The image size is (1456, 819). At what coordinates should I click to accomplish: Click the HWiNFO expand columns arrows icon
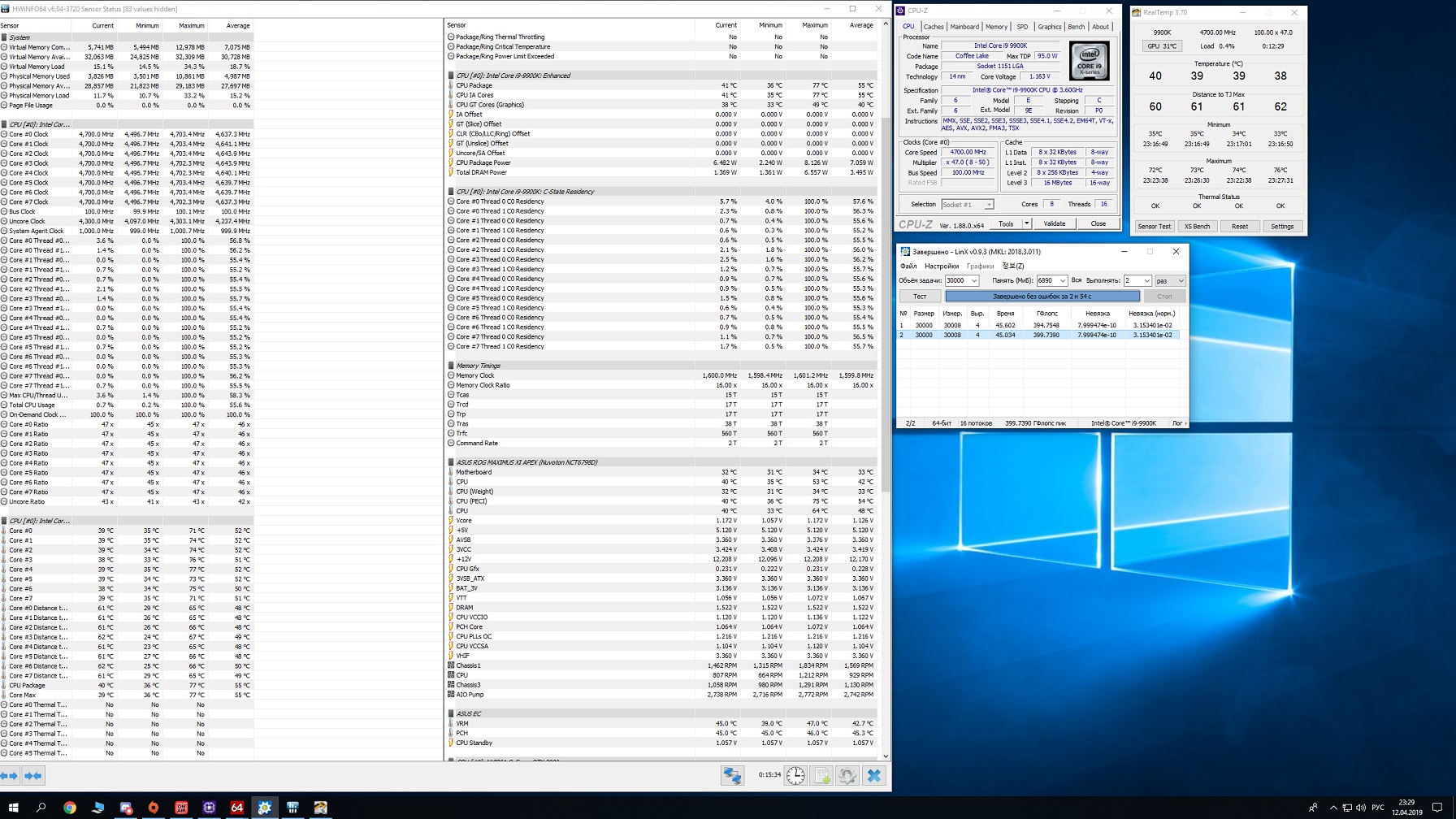click(9, 776)
